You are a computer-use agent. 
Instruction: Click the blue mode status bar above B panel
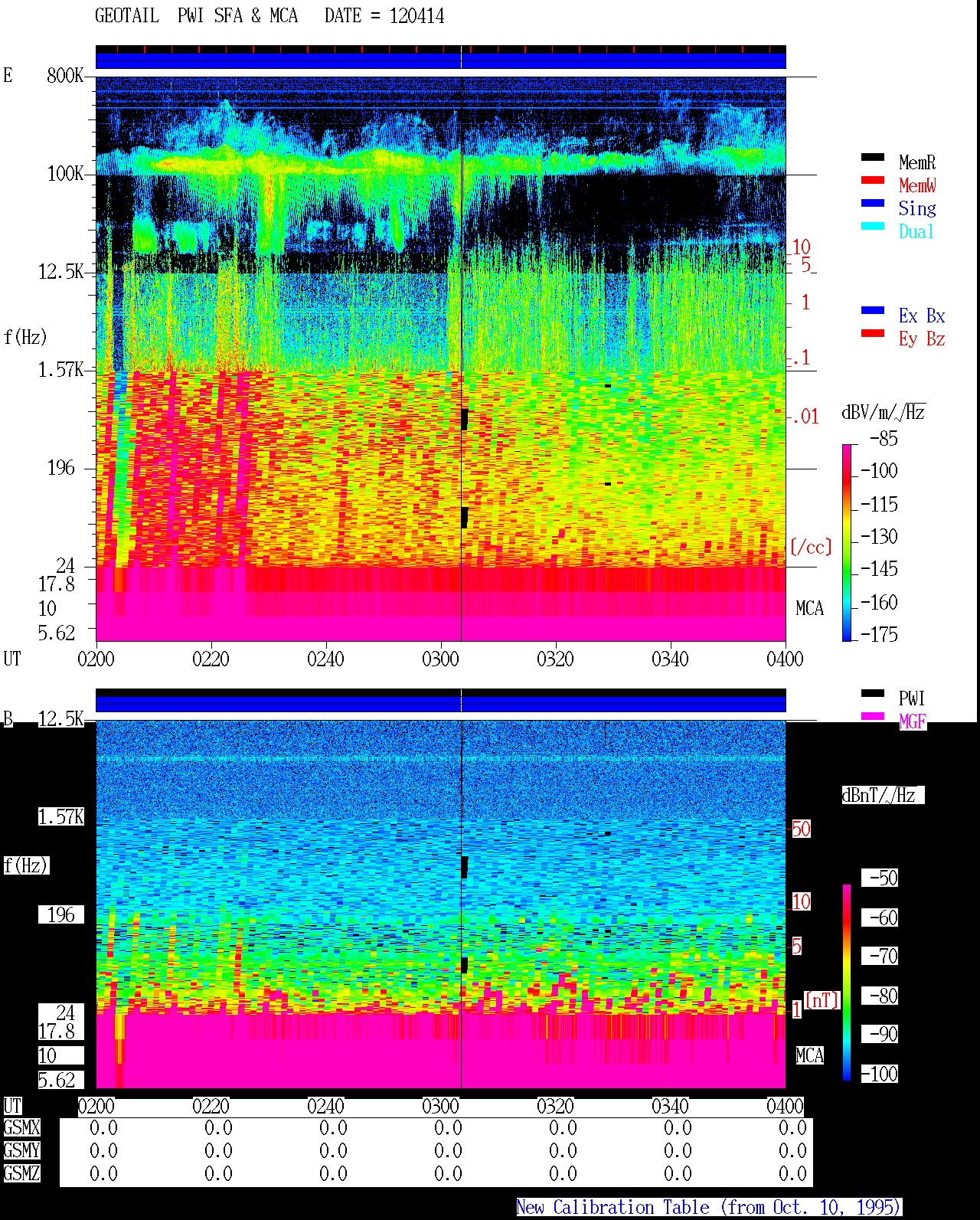440,704
